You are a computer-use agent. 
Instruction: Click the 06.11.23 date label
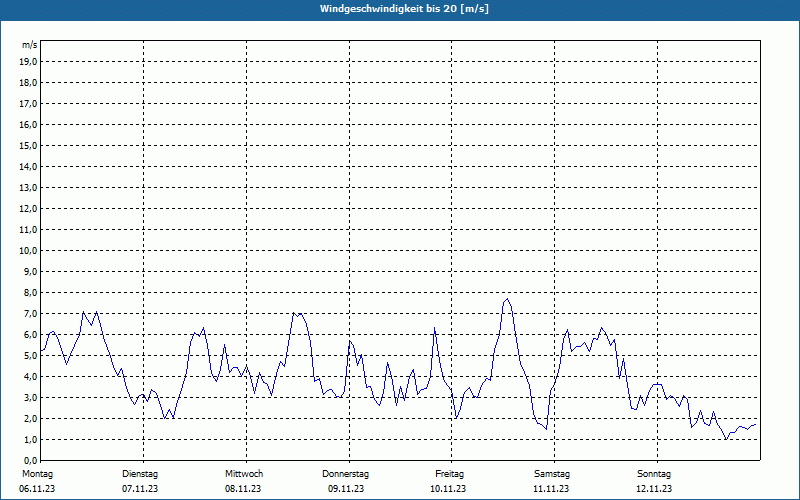(x=37, y=489)
